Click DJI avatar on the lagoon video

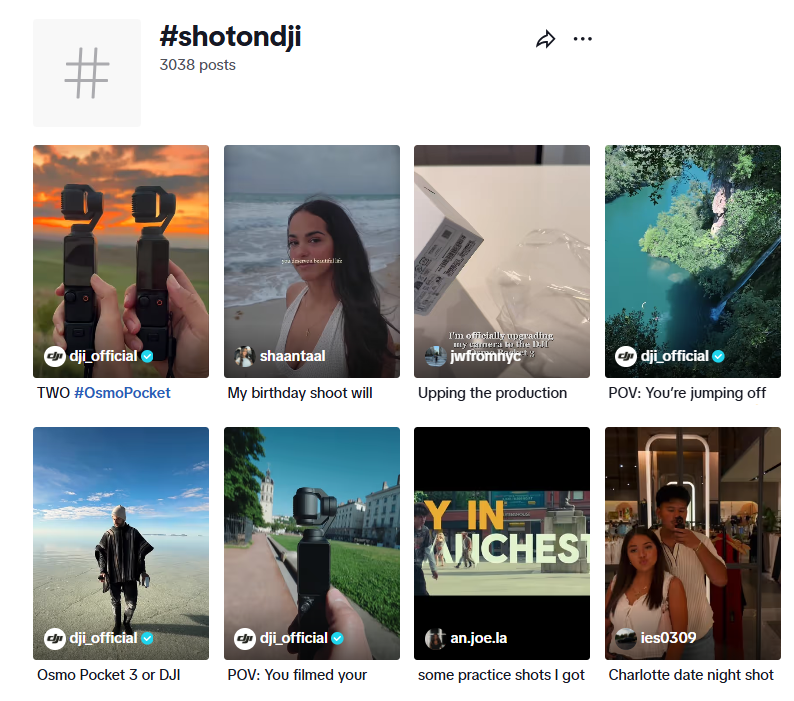625,356
